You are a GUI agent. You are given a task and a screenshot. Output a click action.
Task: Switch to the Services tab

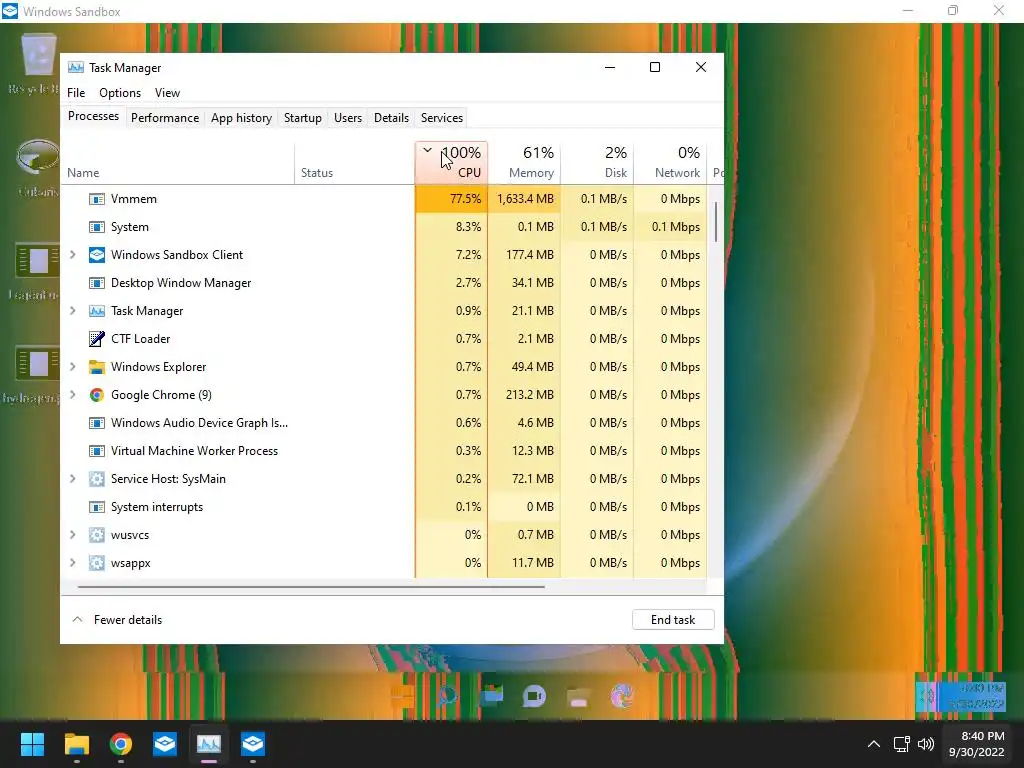[441, 118]
